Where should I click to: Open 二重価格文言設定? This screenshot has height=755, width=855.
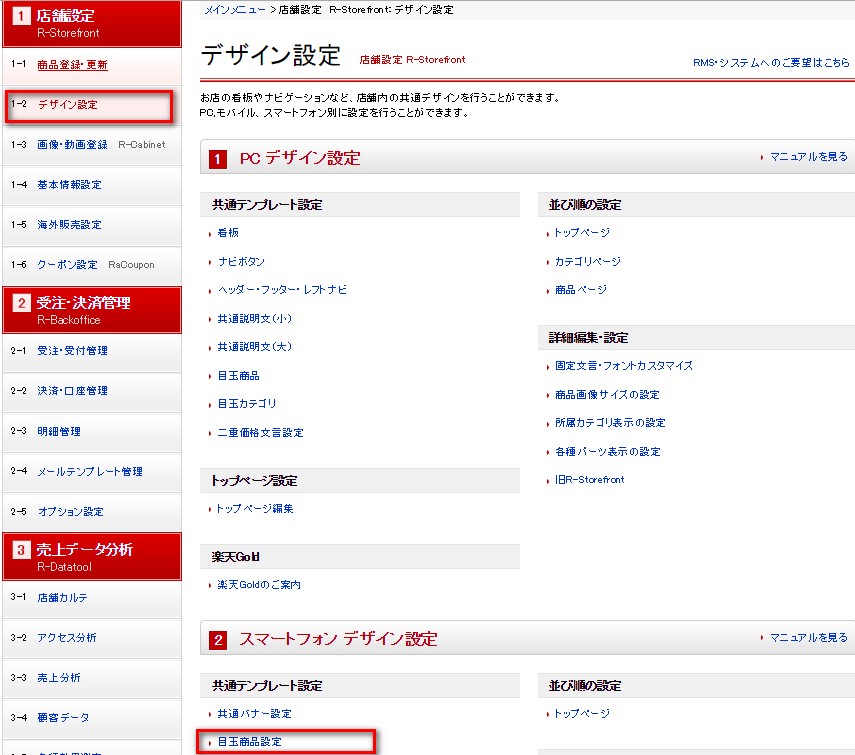[x=260, y=433]
